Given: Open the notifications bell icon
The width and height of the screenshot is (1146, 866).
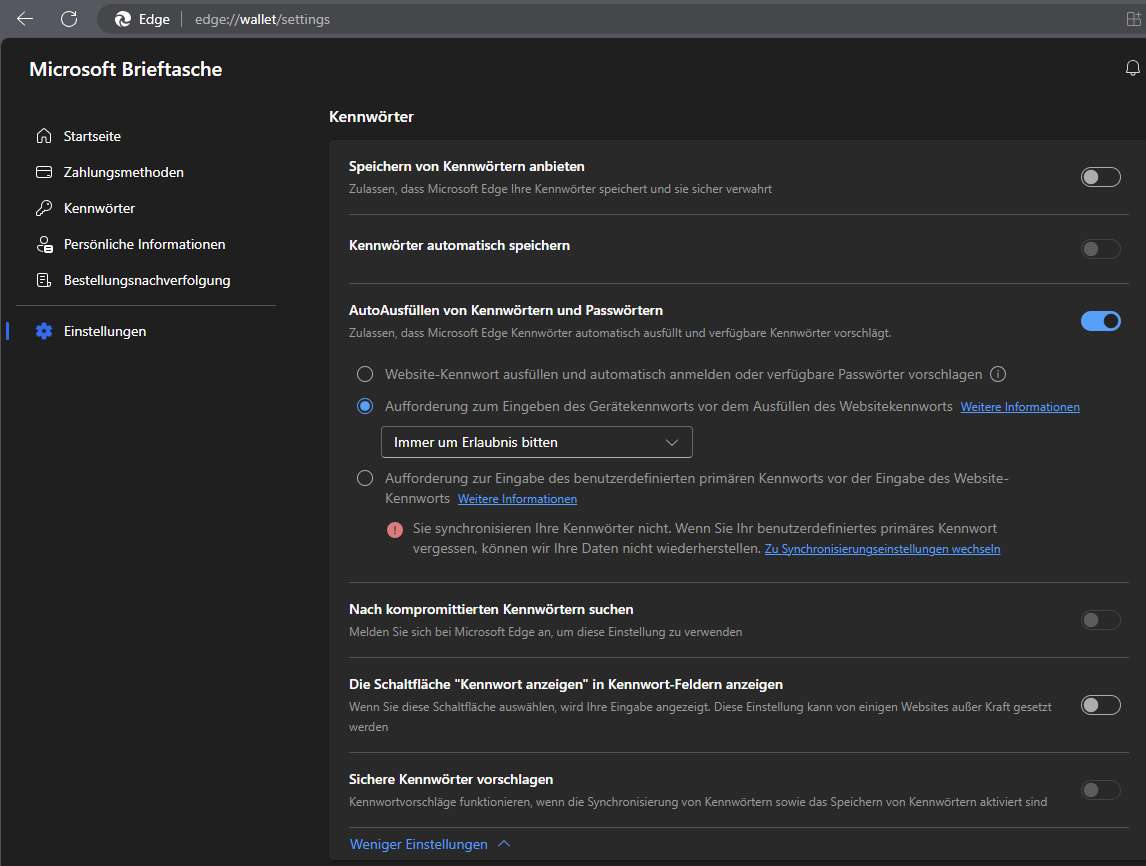Looking at the screenshot, I should pos(1132,68).
